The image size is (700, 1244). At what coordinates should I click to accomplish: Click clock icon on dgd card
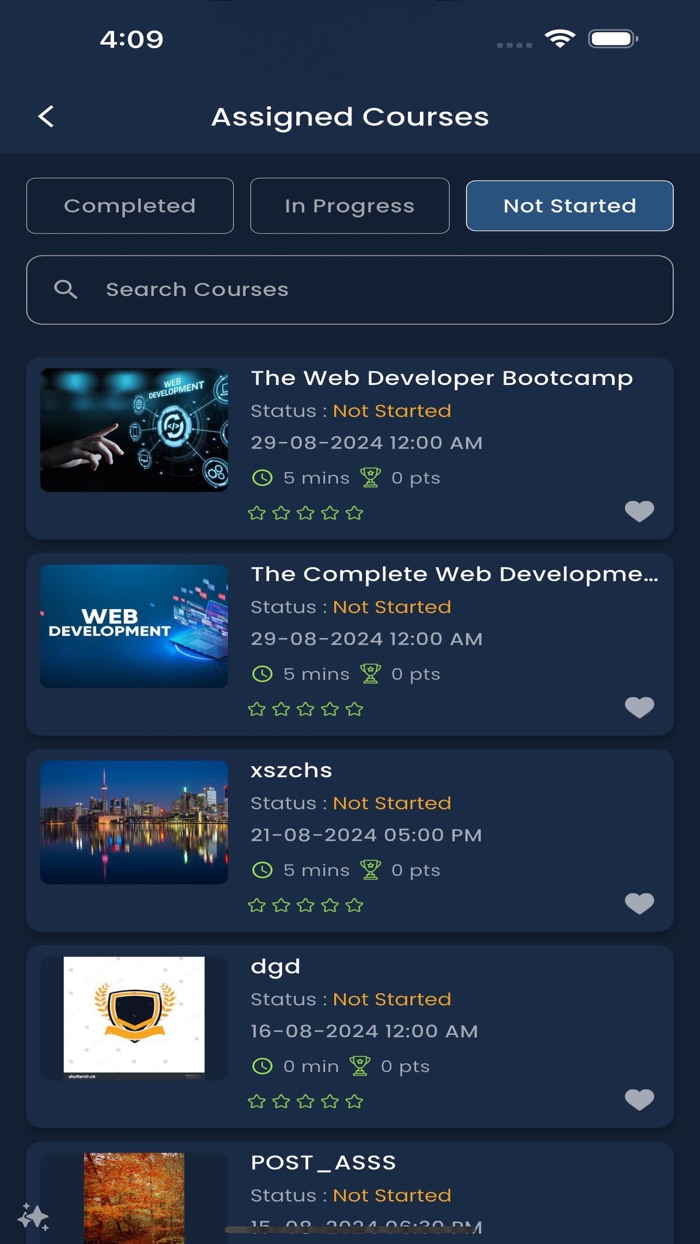click(262, 1066)
